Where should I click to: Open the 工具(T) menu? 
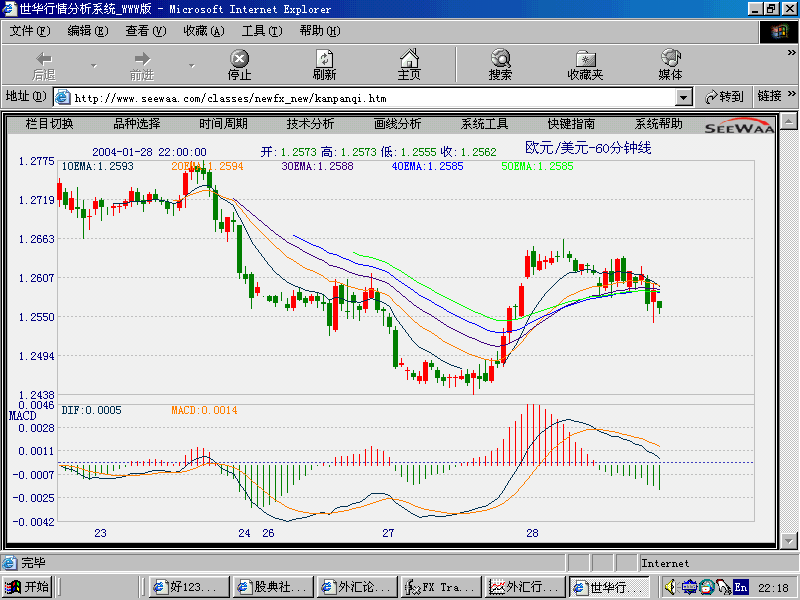tap(262, 31)
